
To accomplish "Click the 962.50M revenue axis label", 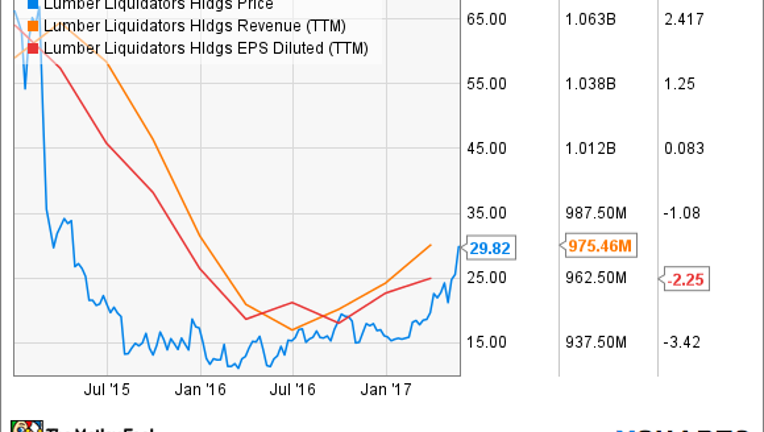I will coord(595,278).
